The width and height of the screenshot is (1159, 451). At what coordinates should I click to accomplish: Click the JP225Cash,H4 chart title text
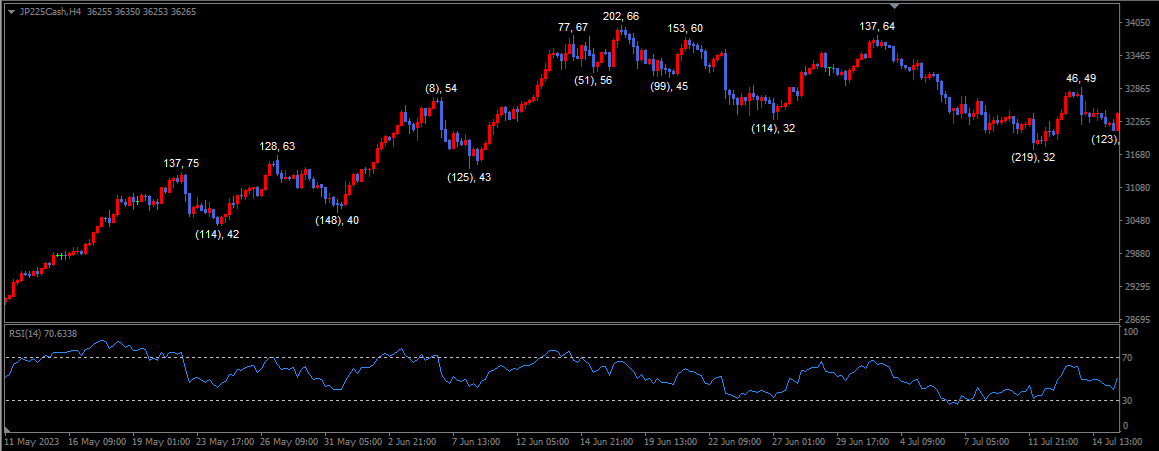(x=50, y=13)
